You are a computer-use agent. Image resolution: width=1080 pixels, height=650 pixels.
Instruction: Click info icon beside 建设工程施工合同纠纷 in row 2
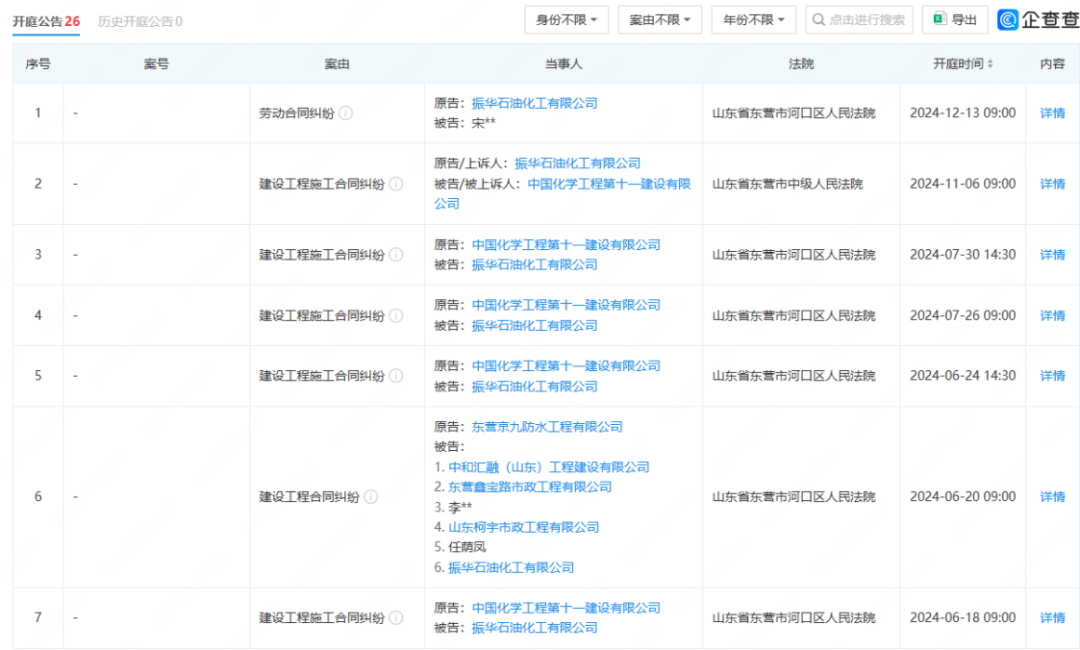point(396,184)
